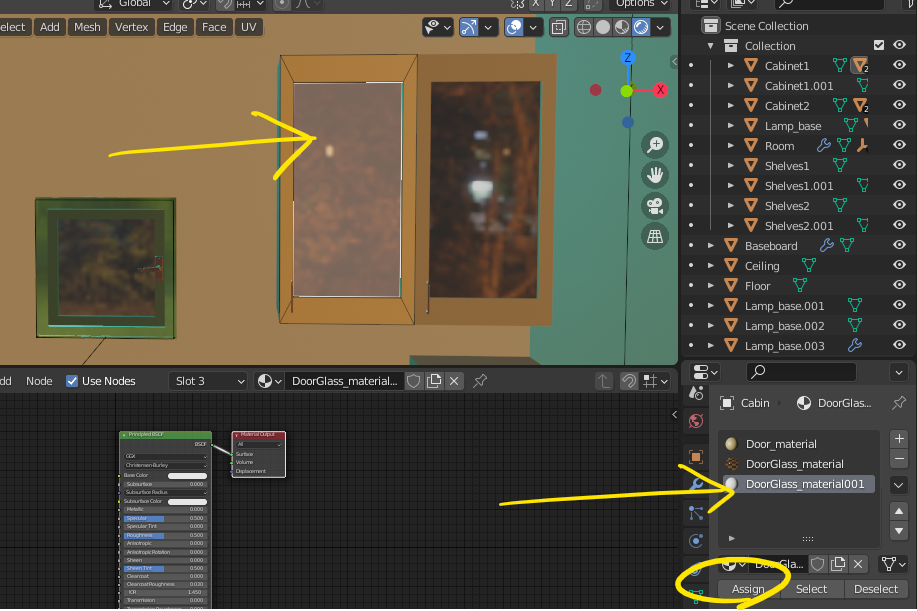Toggle X-ray mode in viewport header
The image size is (917, 611).
[559, 27]
